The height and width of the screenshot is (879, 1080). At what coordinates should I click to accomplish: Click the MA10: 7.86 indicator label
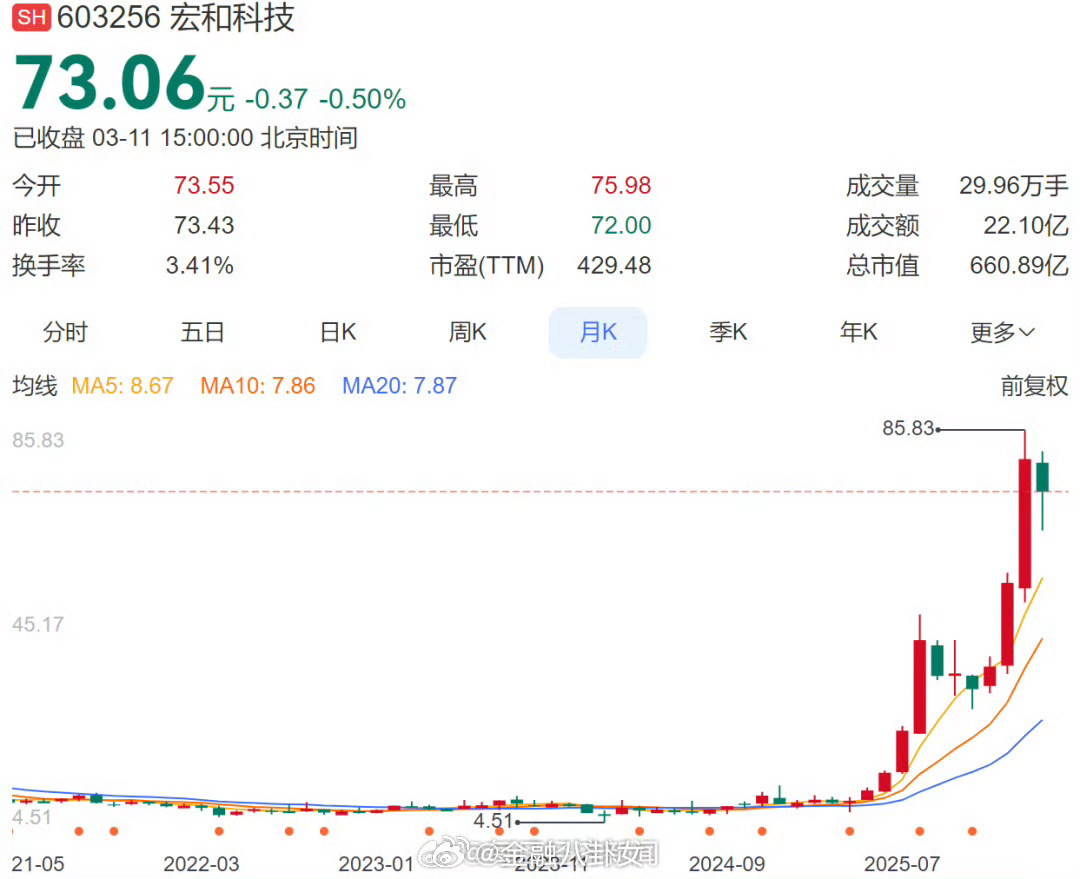tap(258, 386)
